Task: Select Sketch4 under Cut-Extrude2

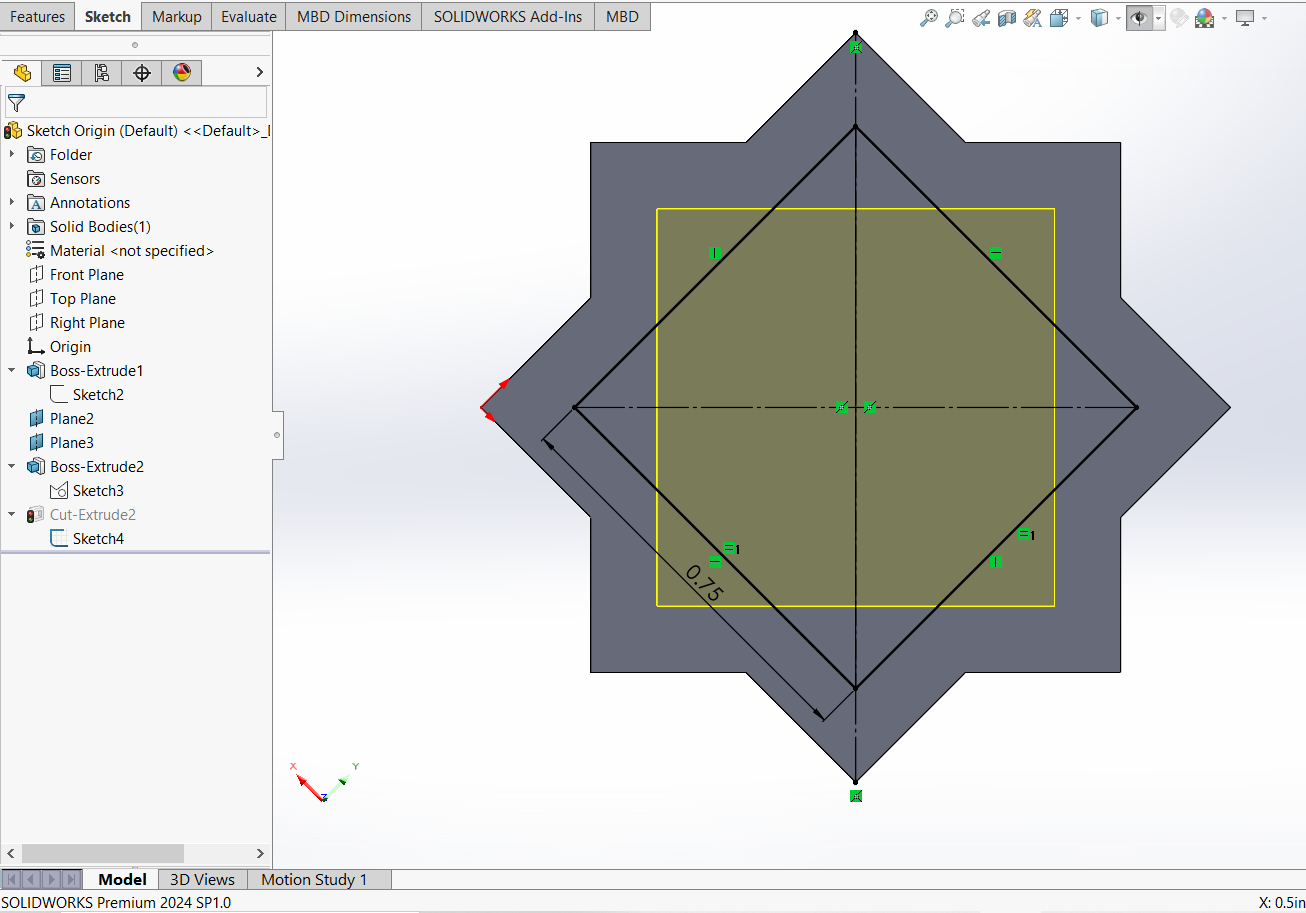Action: pyautogui.click(x=87, y=538)
